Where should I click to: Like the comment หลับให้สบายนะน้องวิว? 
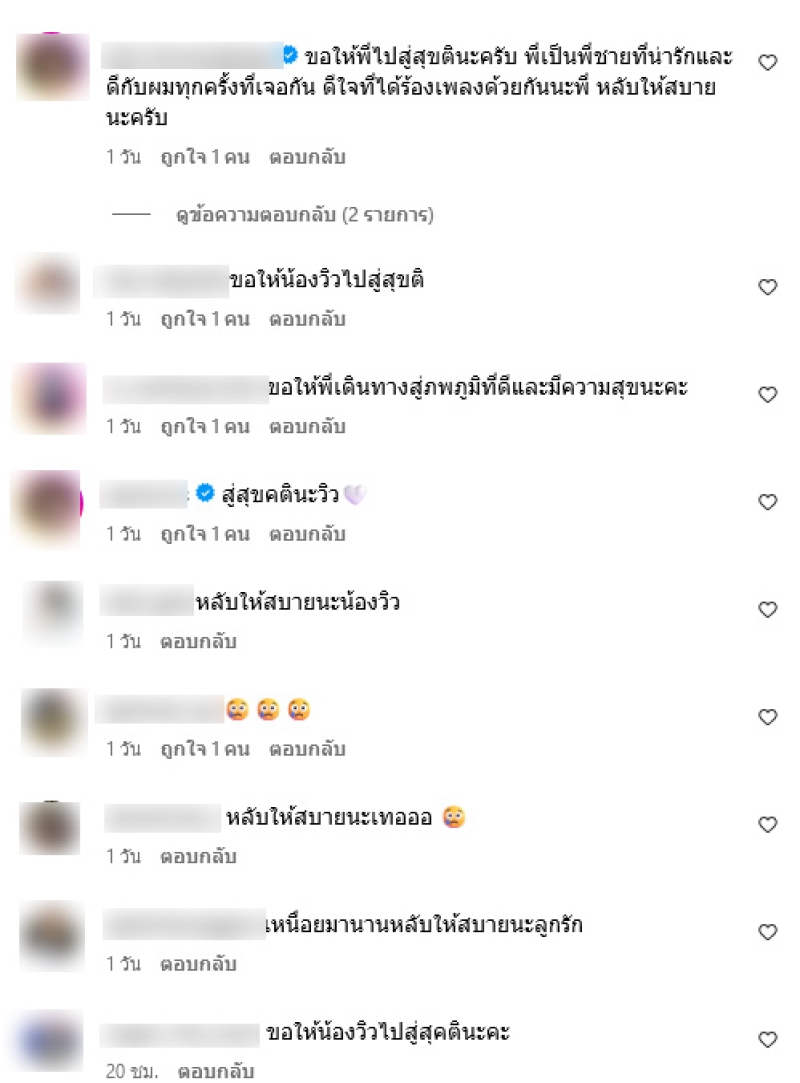[768, 609]
